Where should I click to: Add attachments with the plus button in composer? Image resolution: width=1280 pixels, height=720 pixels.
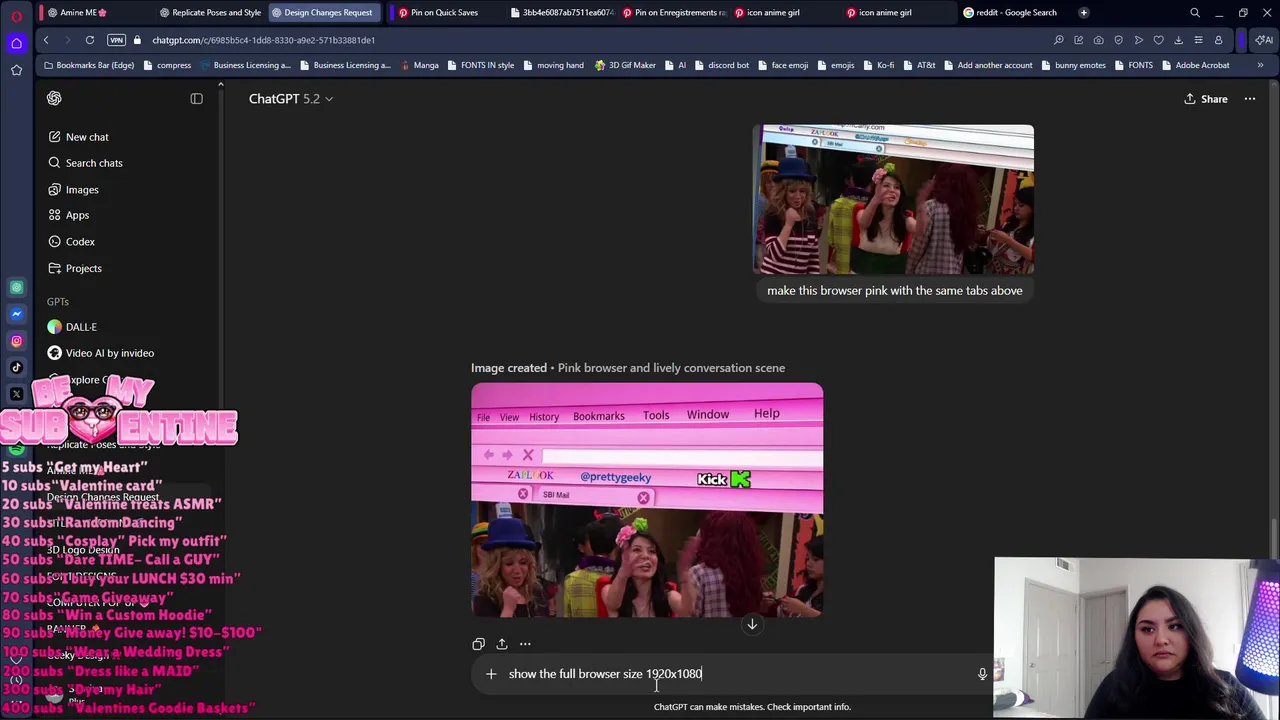(491, 674)
